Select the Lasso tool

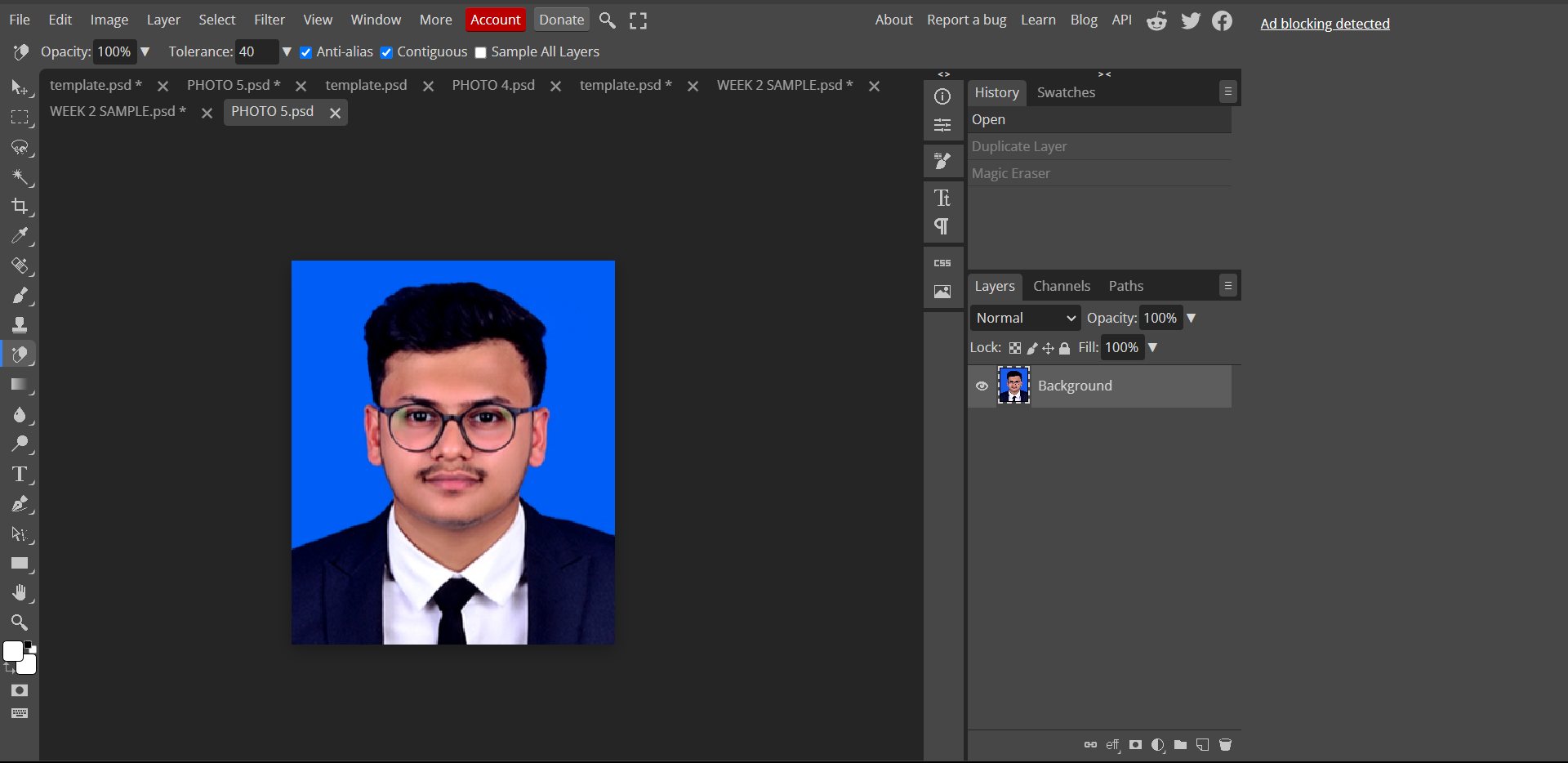[20, 147]
